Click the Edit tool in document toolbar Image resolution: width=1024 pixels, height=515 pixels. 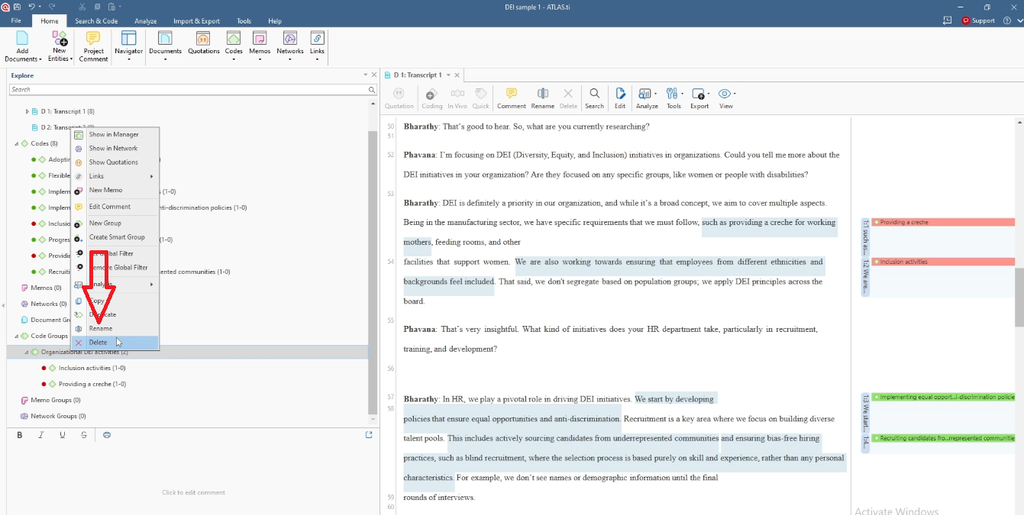coord(620,99)
